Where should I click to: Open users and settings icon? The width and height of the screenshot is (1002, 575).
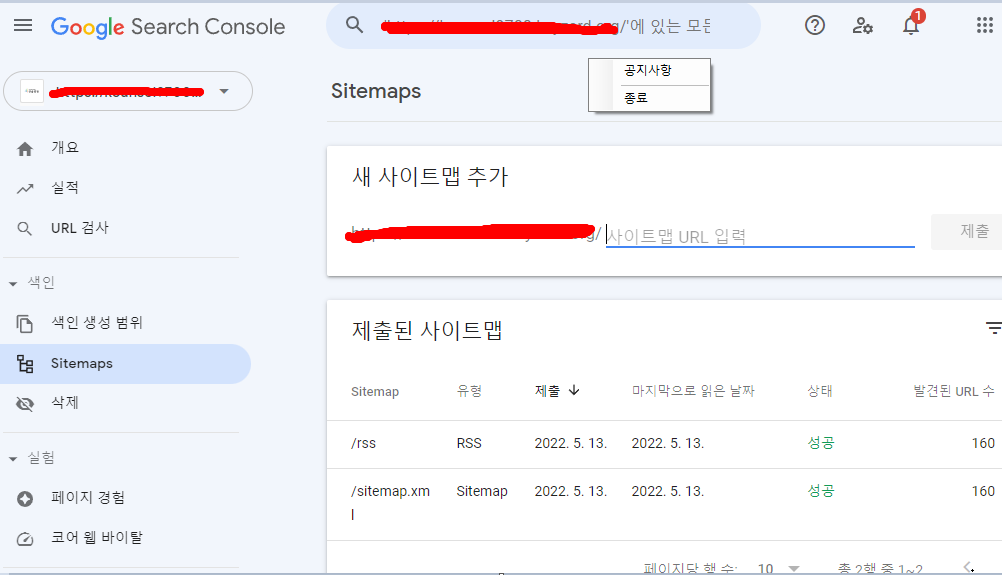(863, 26)
